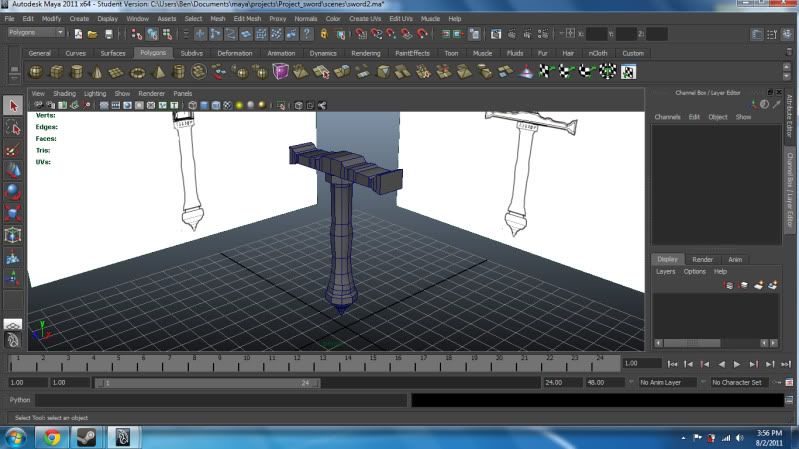Open the Polygons menu set dropdown
The width and height of the screenshot is (799, 449).
click(36, 33)
